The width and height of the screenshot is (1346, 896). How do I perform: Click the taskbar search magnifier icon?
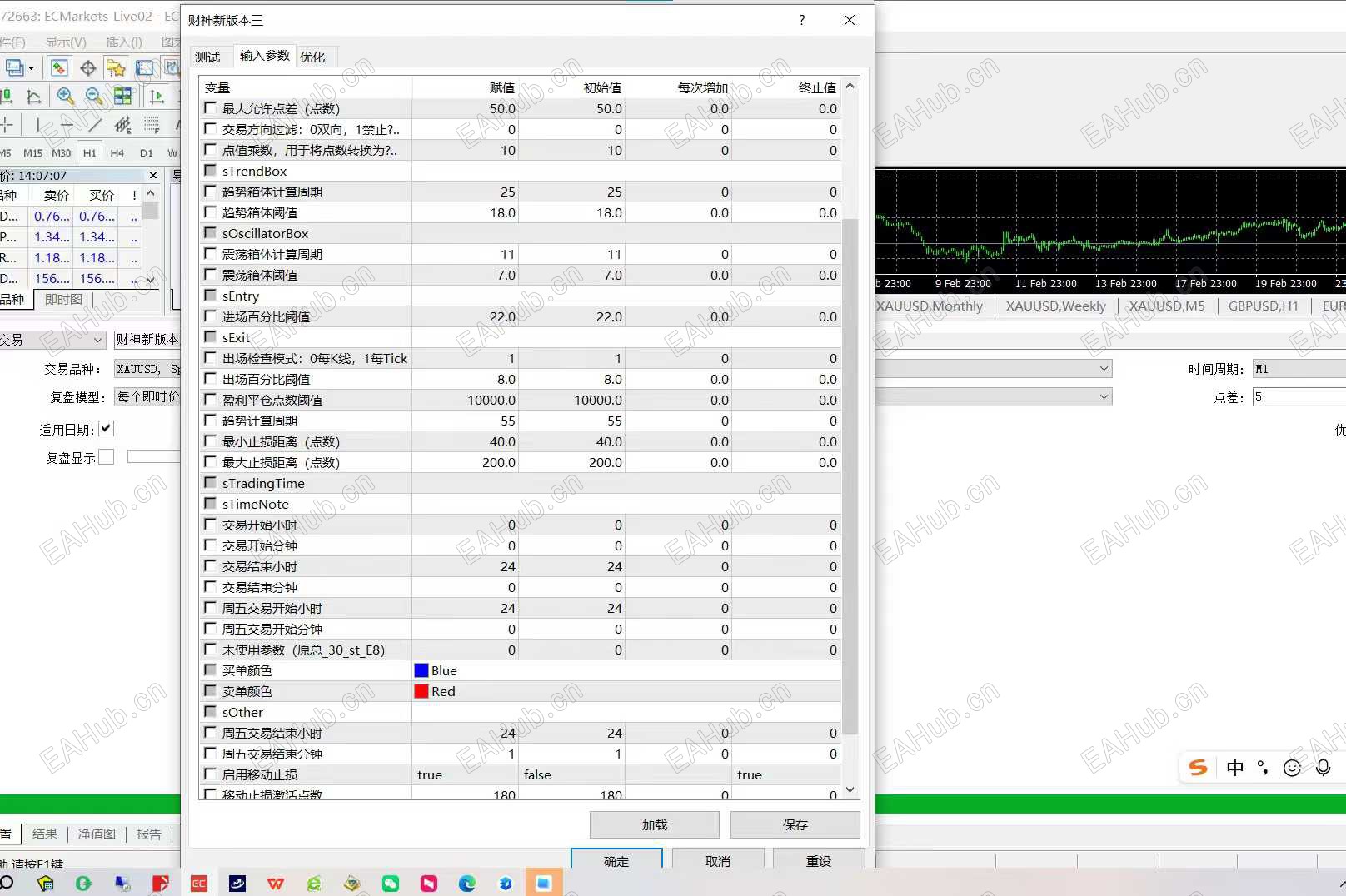tap(7, 884)
